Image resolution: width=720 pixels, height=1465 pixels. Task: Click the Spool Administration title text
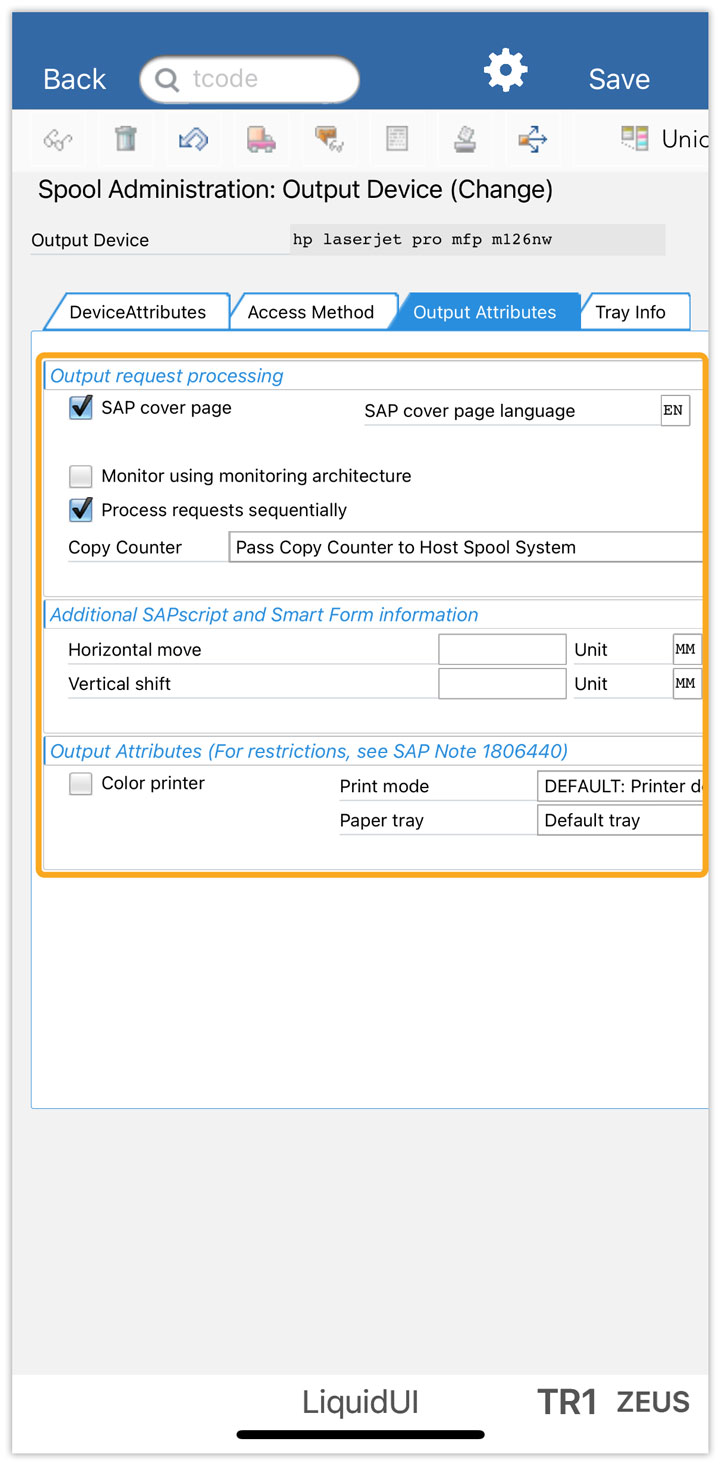pos(295,189)
